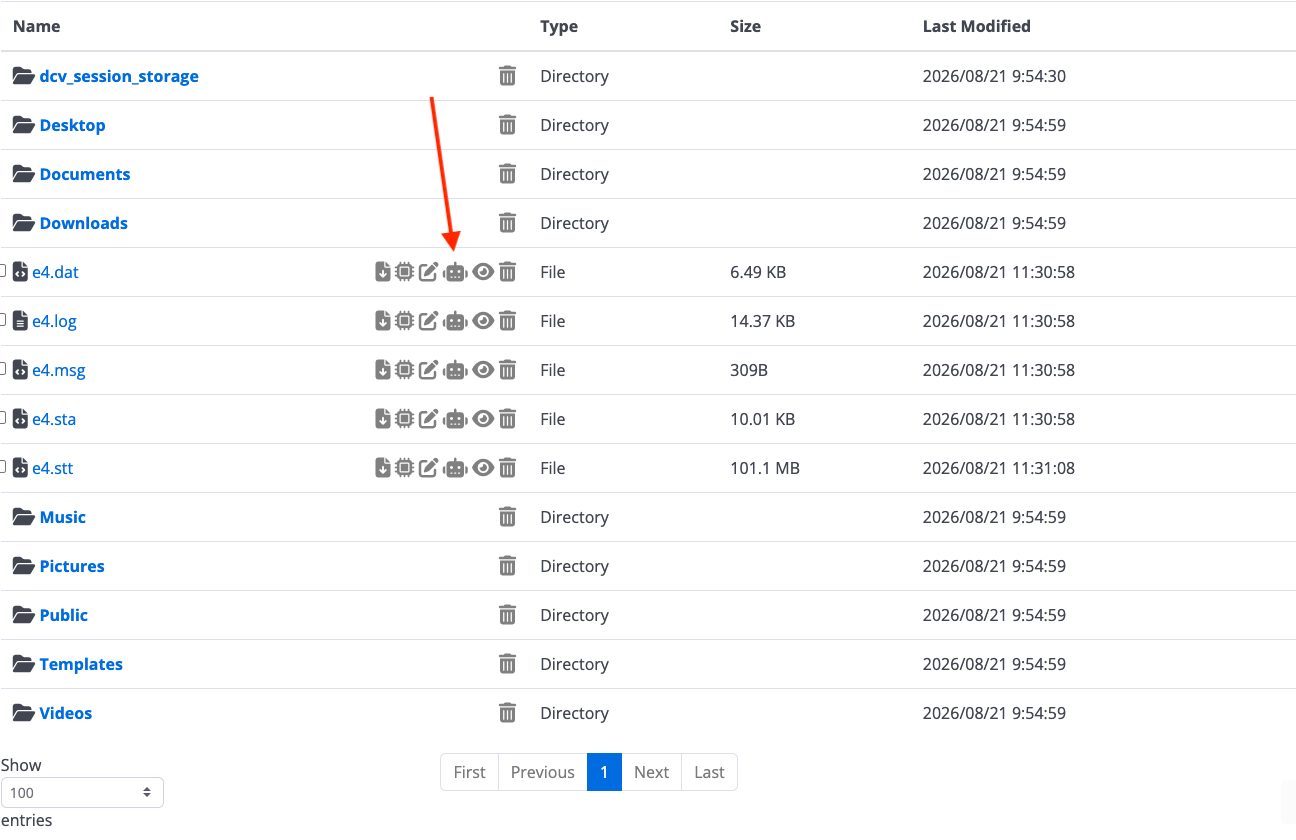Delete the e4.msg file
Viewport: 1296px width, 840px height.
(508, 370)
